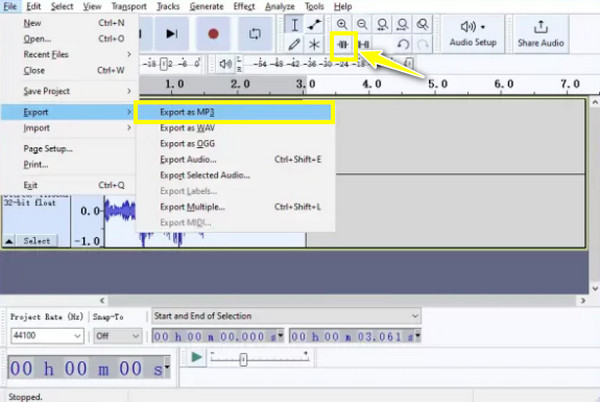Image resolution: width=600 pixels, height=402 pixels.
Task: Click the Redo arrow icon
Action: 423,45
